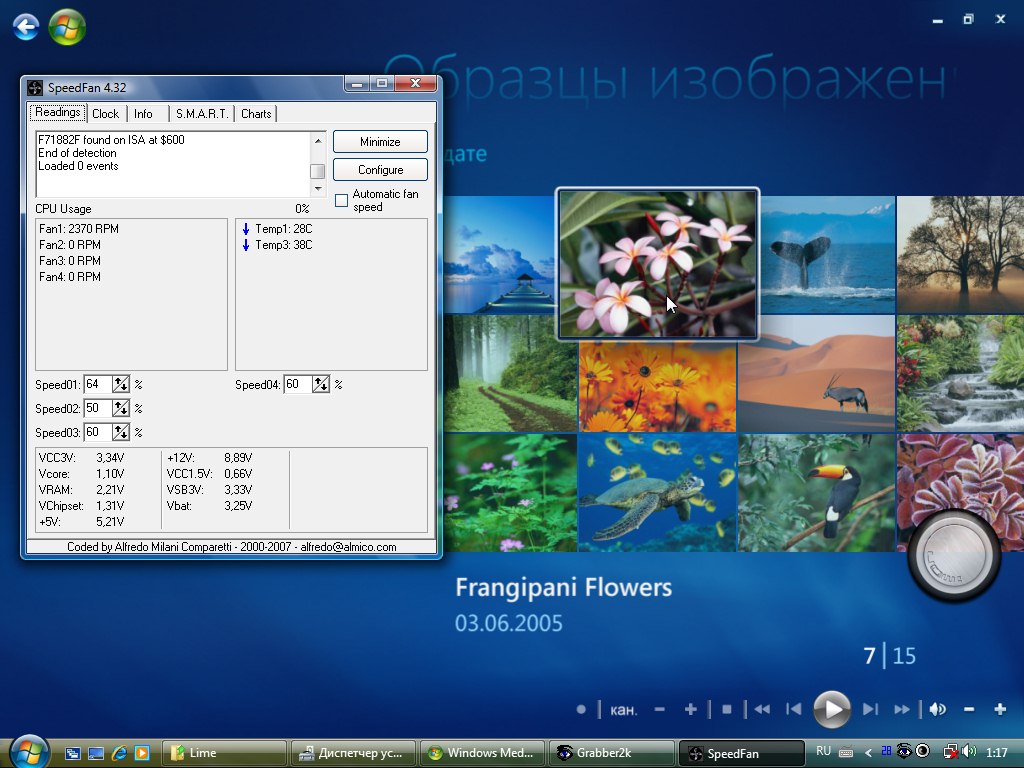Click the fast forward button
Screen dimensions: 1024x768
[x=902, y=709]
